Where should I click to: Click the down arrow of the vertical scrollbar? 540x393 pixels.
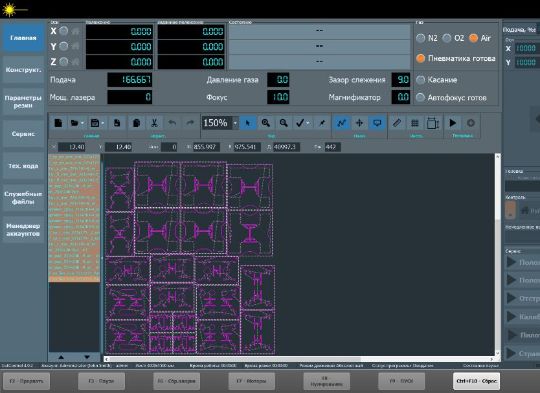coord(498,353)
